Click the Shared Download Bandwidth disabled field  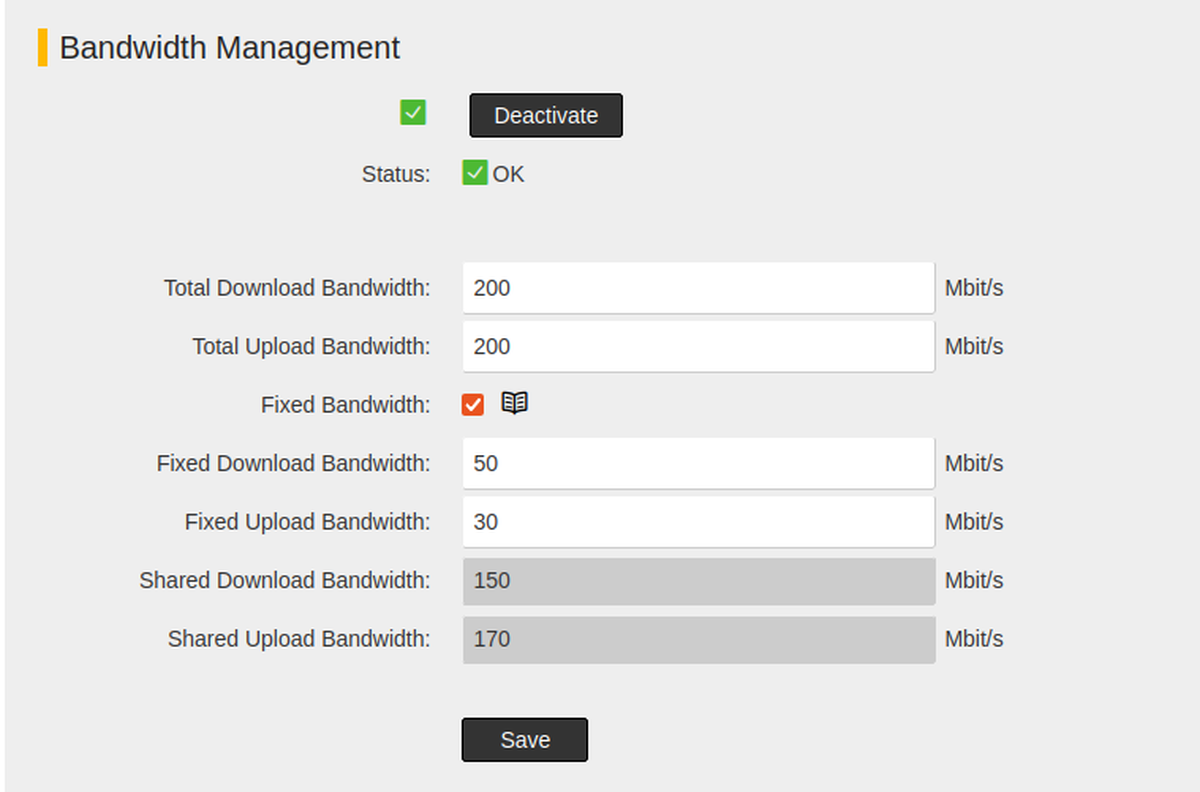tap(698, 580)
